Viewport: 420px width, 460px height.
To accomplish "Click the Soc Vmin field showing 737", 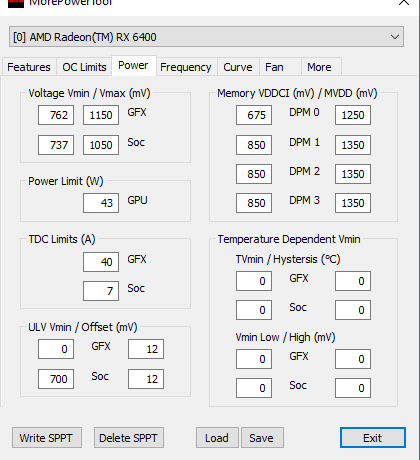I will tap(56, 145).
